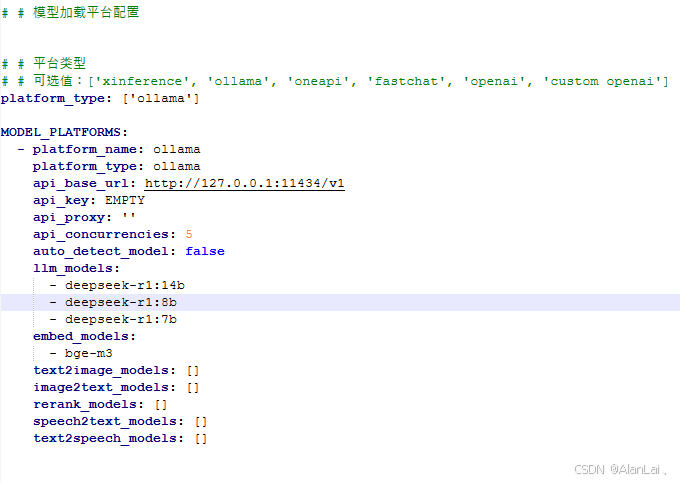Click the indented 'platform_type: ollama' line
The image size is (680, 483).
[116, 166]
